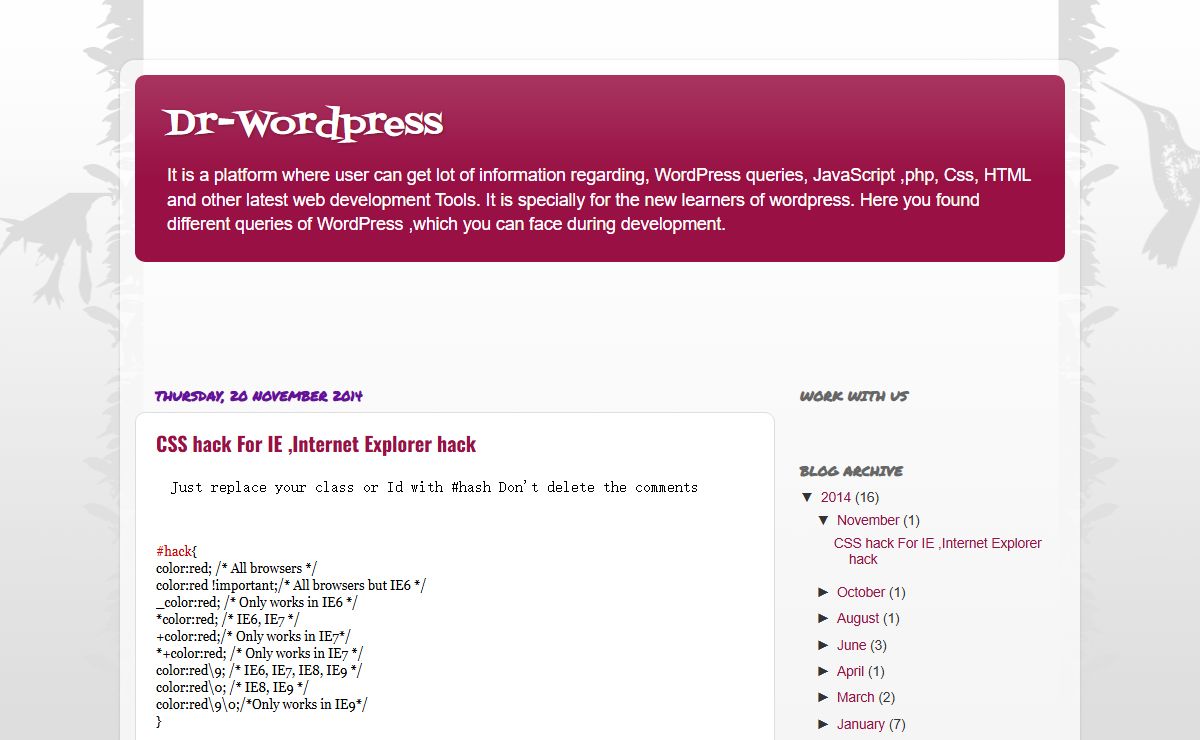This screenshot has width=1200, height=740.
Task: Open the April archive link
Action: 851,671
